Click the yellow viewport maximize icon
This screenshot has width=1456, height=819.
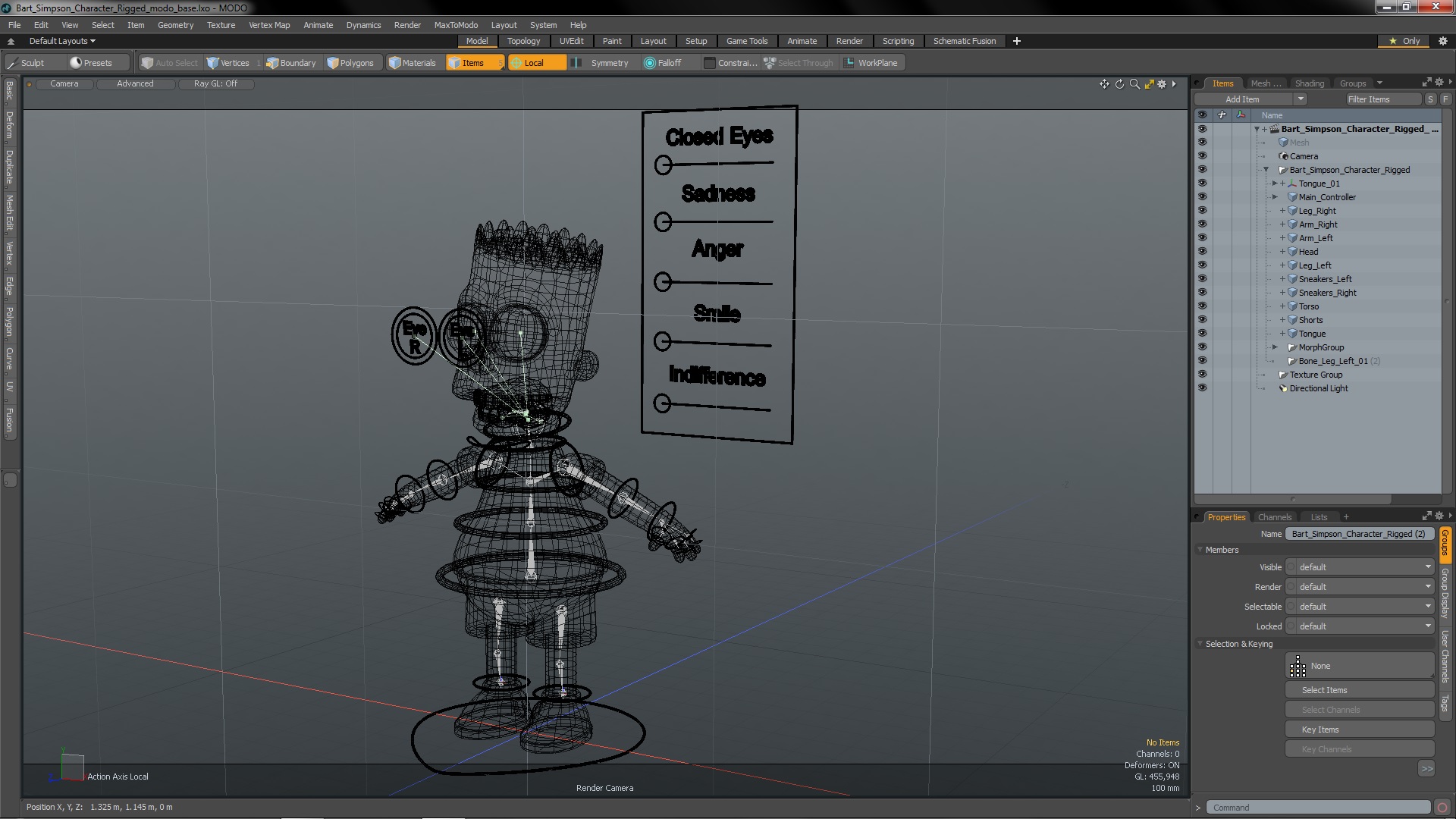coord(1149,84)
